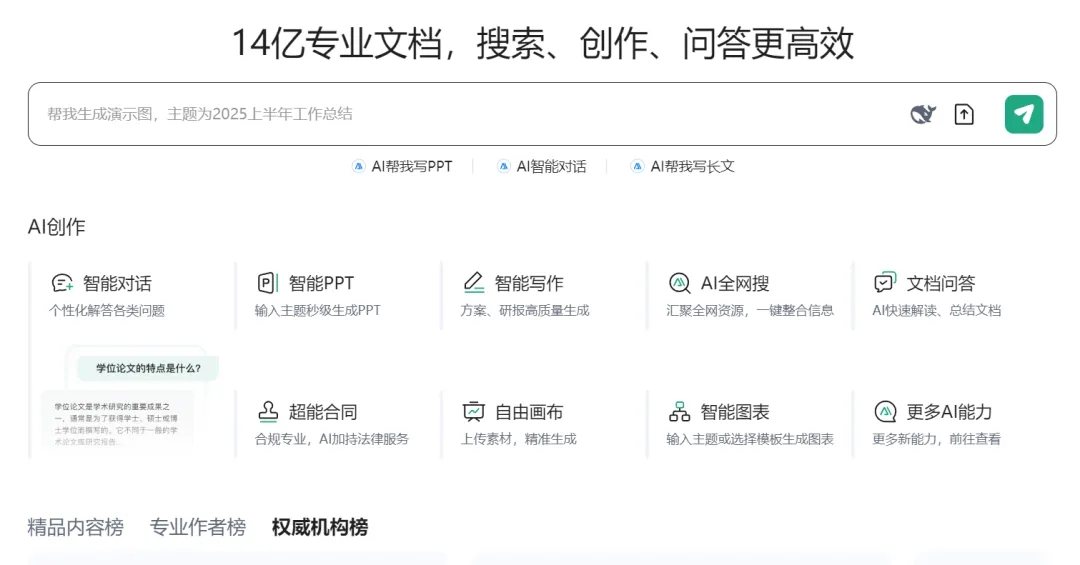Click the 超能合同 stamp icon
Viewport: 1080px width, 565px height.
(x=268, y=411)
